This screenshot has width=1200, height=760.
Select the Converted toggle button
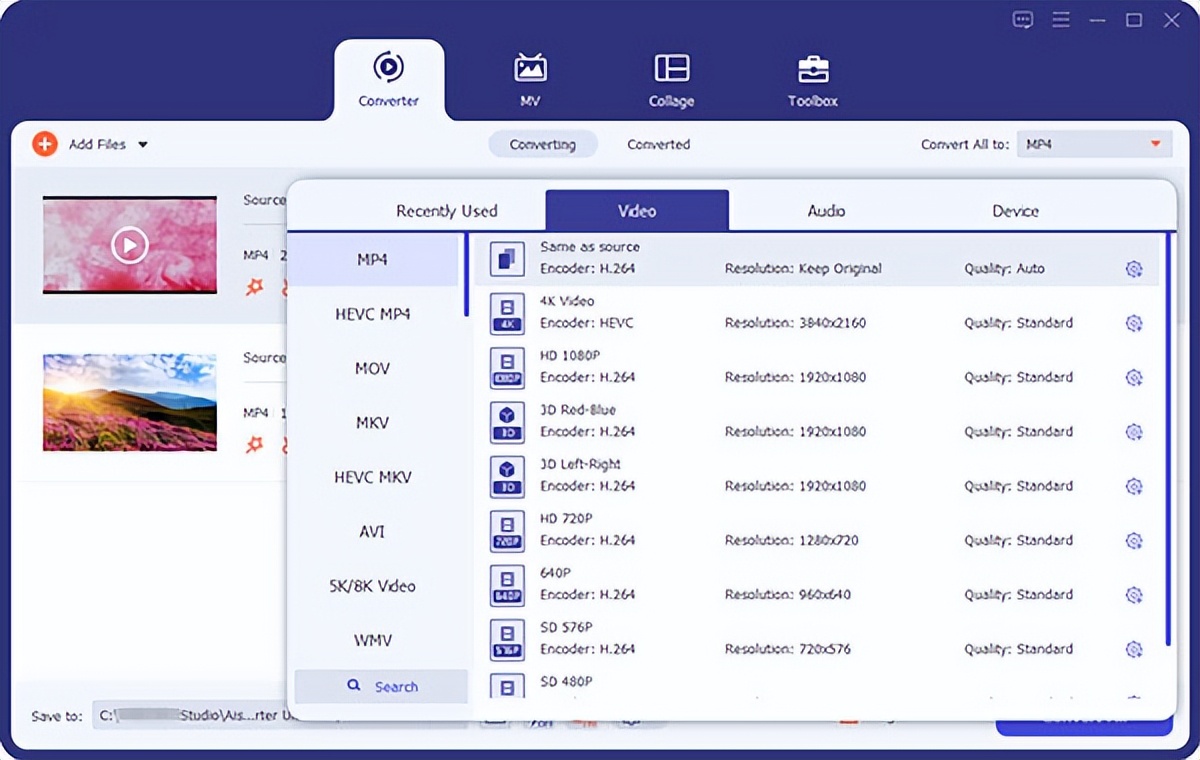coord(658,144)
